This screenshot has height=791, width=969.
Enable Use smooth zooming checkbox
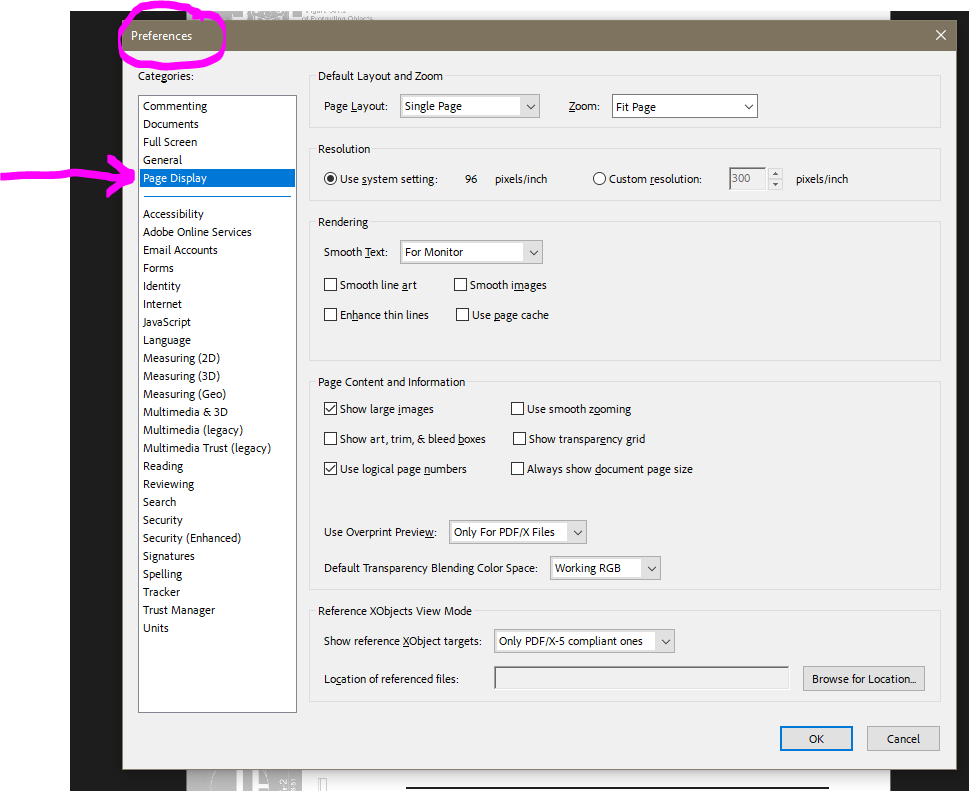[x=517, y=408]
